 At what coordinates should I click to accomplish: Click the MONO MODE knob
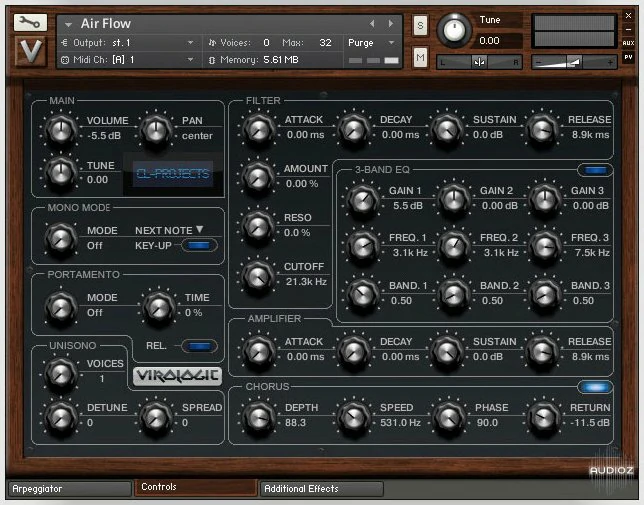61,239
